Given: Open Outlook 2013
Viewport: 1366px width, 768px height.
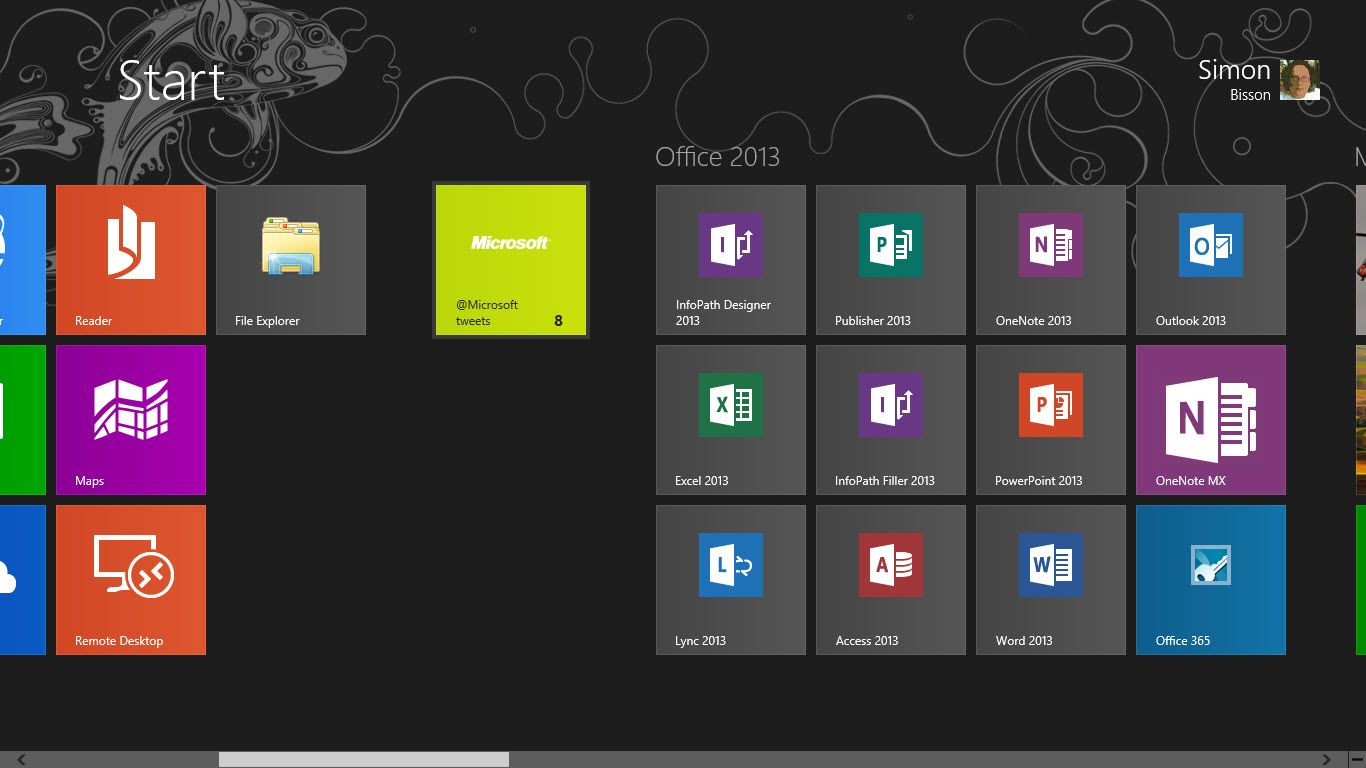Looking at the screenshot, I should (x=1210, y=260).
